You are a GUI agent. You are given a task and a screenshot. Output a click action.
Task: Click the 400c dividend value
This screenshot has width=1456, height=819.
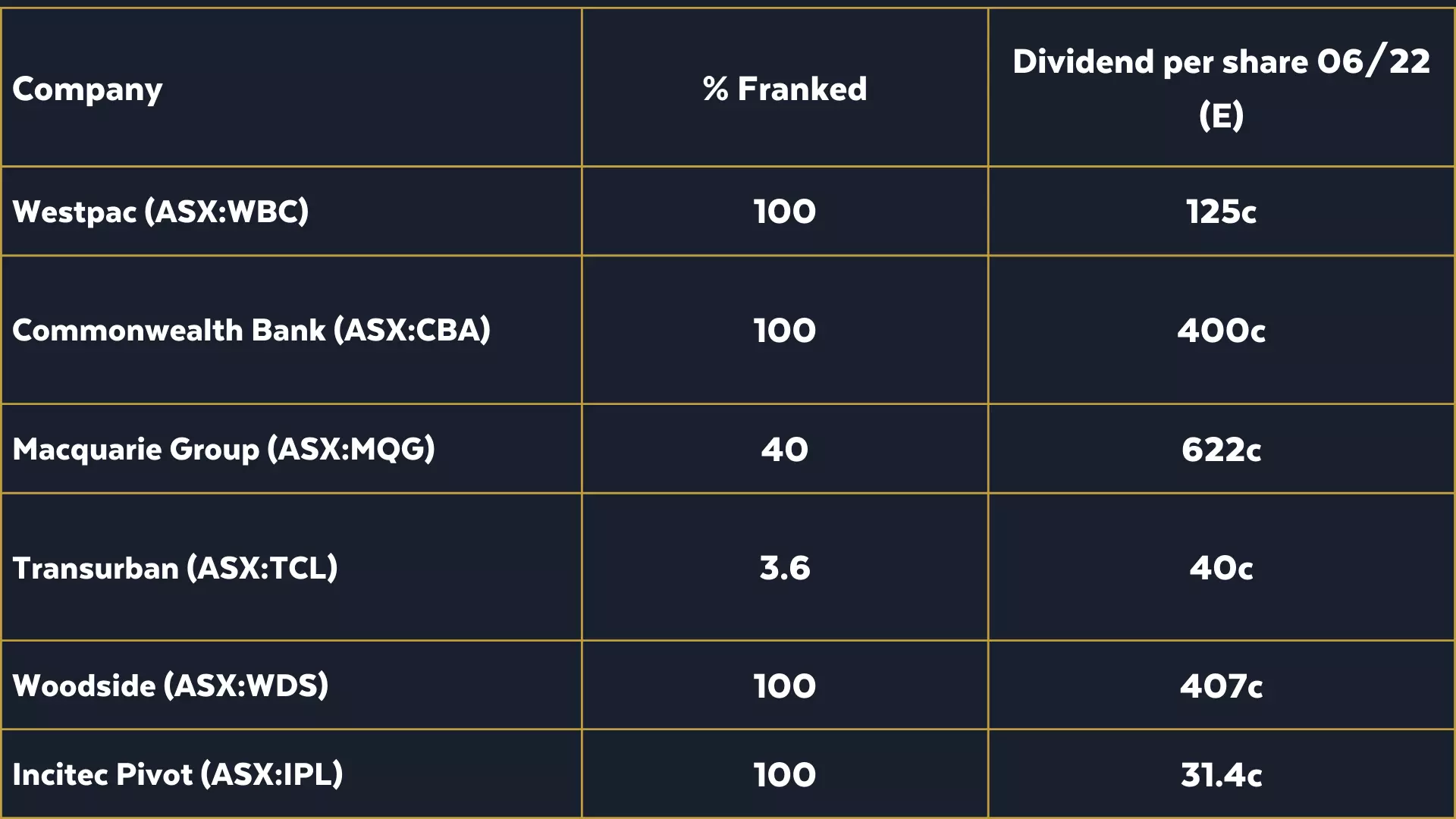pos(1221,331)
